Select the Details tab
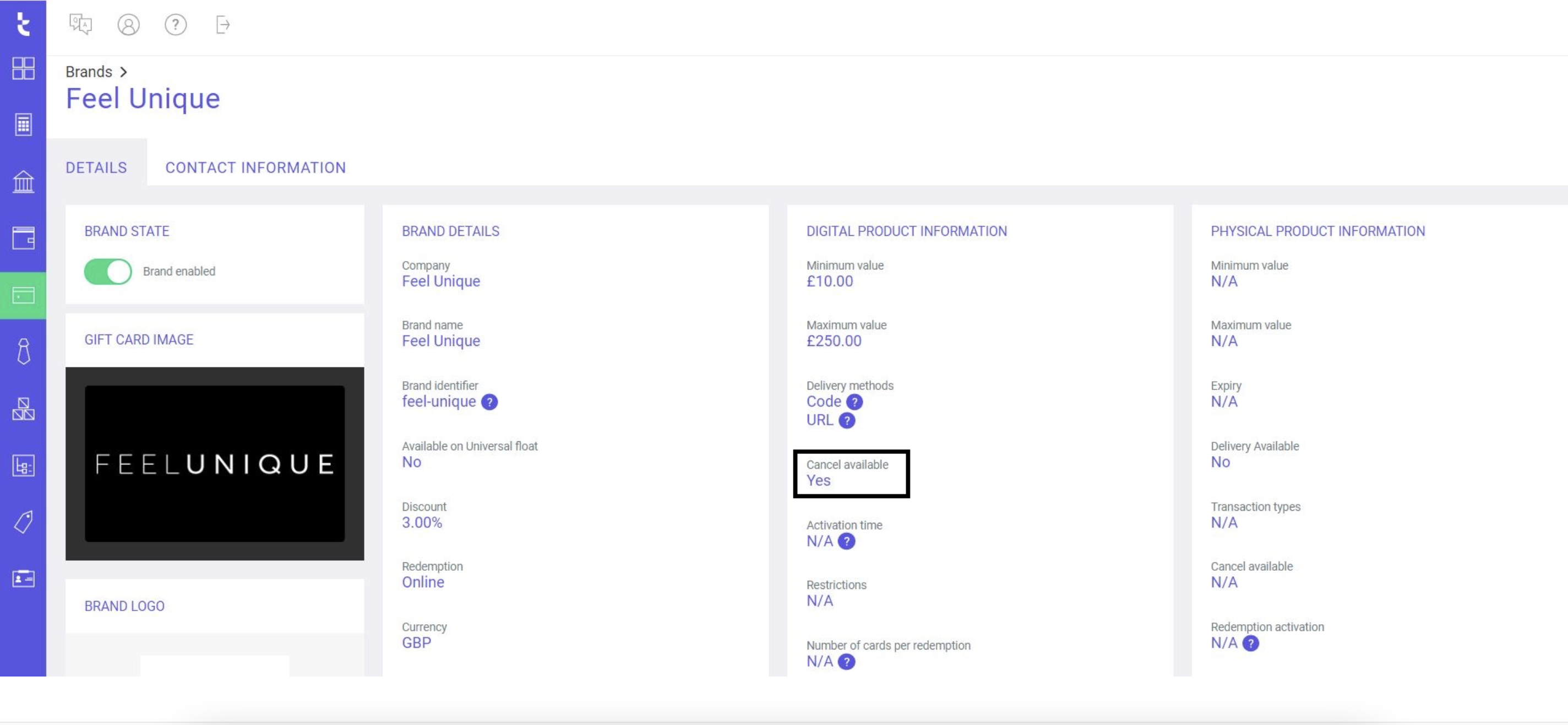 coord(96,167)
